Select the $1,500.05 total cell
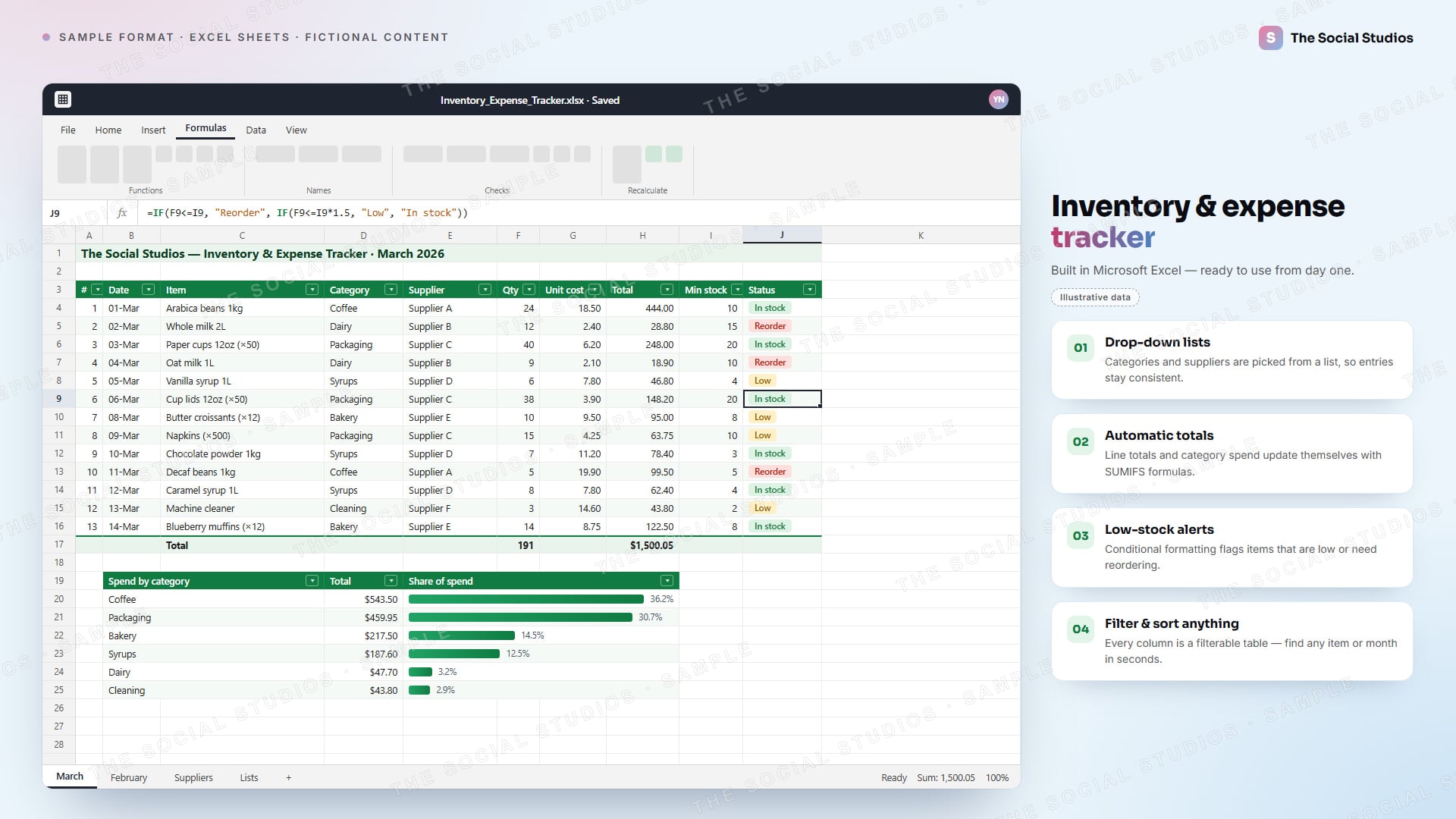1456x819 pixels. [x=642, y=544]
